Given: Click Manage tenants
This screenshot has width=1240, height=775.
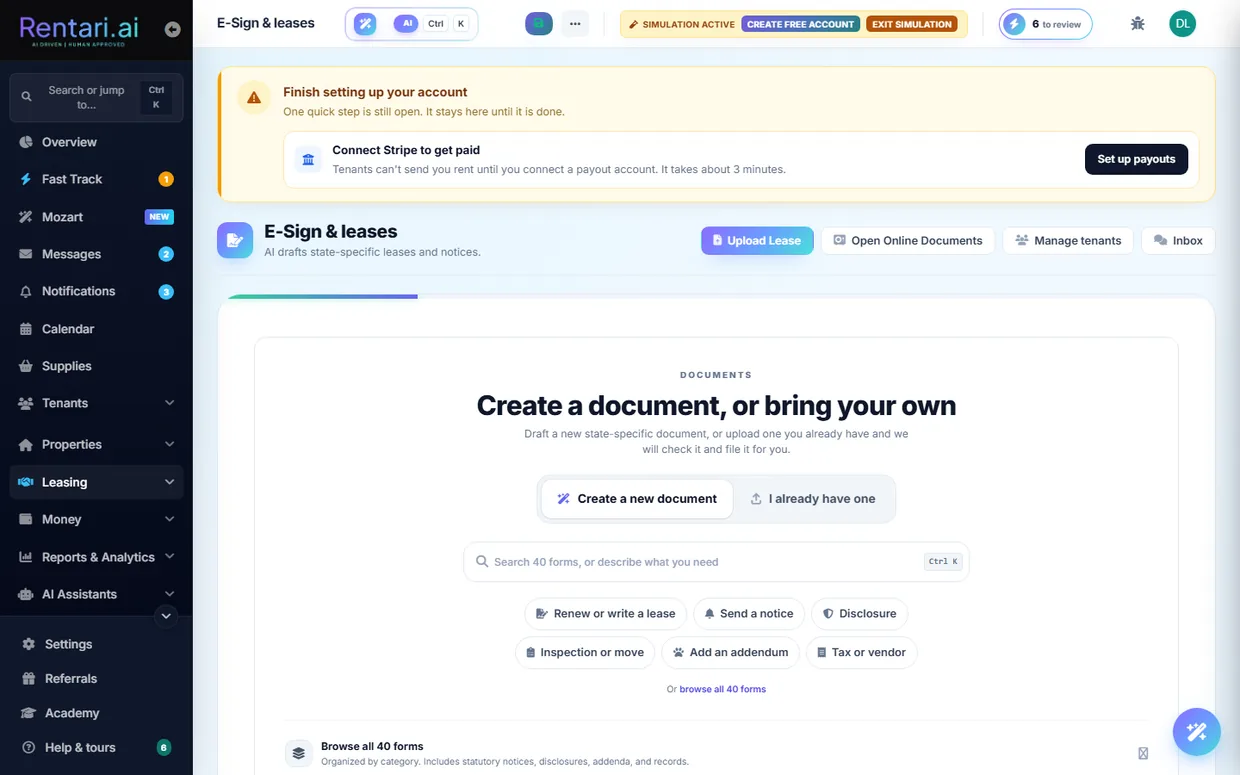Looking at the screenshot, I should tap(1068, 240).
